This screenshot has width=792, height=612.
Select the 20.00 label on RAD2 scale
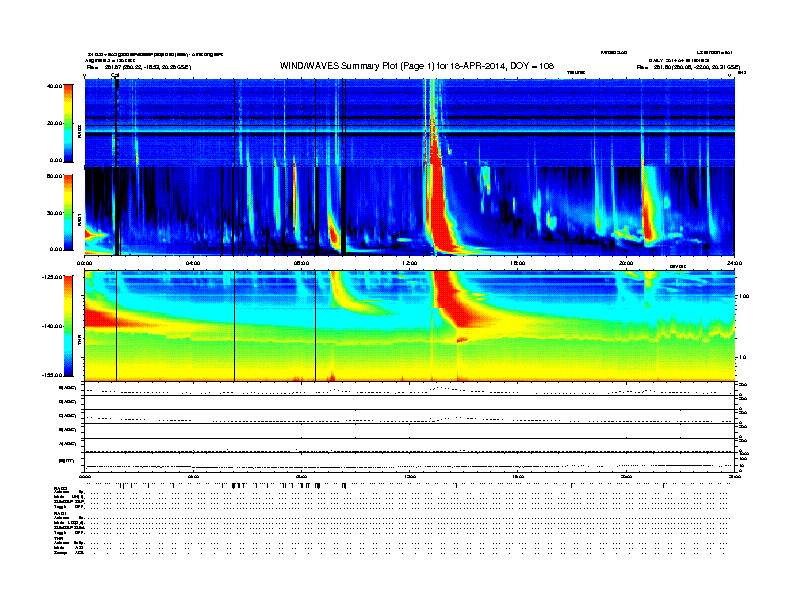pos(55,123)
